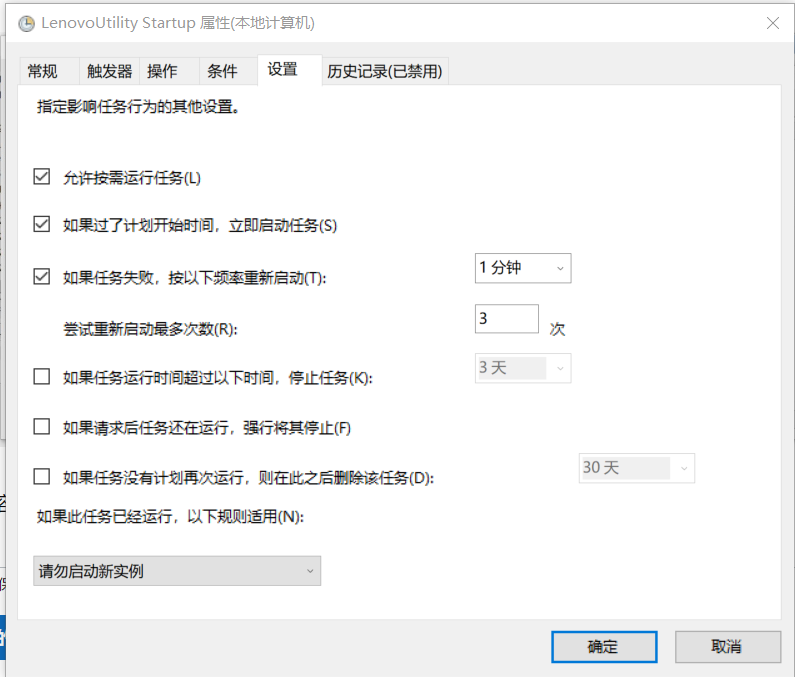
Task: Click the 3 天 stop-task duration dropdown
Action: 523,368
